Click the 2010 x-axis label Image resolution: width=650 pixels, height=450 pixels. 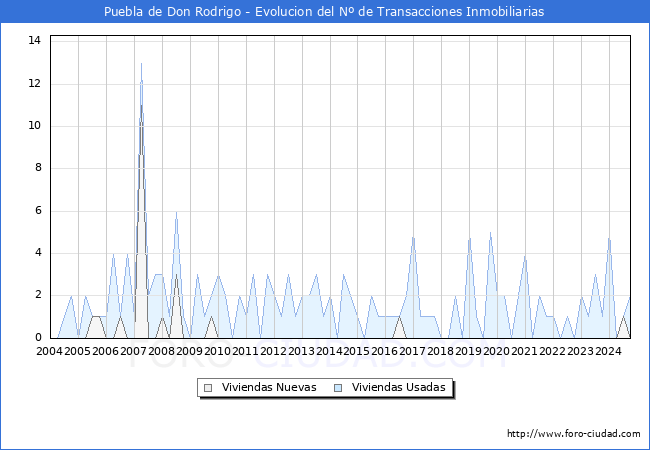tap(217, 351)
